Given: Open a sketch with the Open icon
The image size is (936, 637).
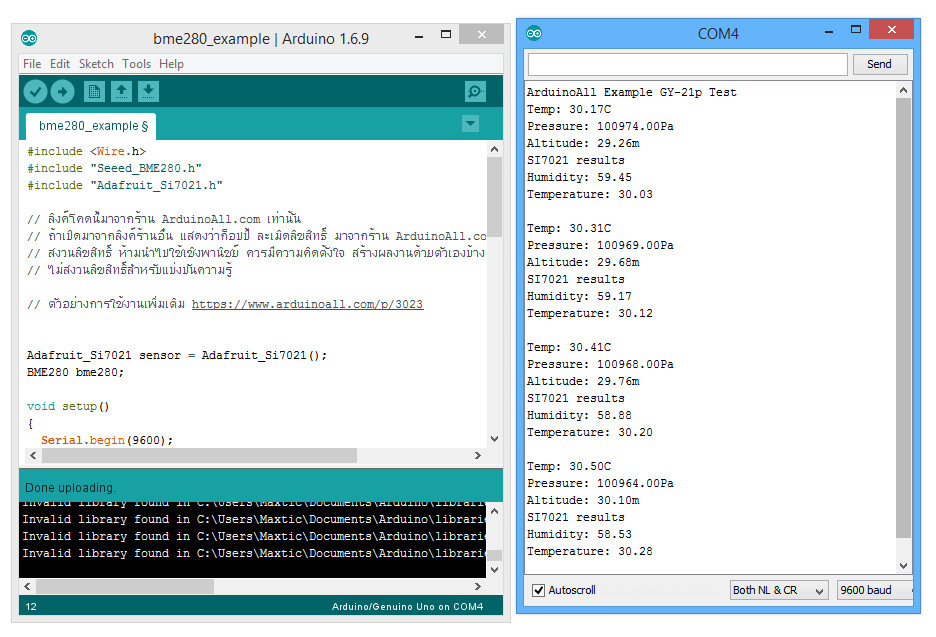Looking at the screenshot, I should (x=121, y=91).
